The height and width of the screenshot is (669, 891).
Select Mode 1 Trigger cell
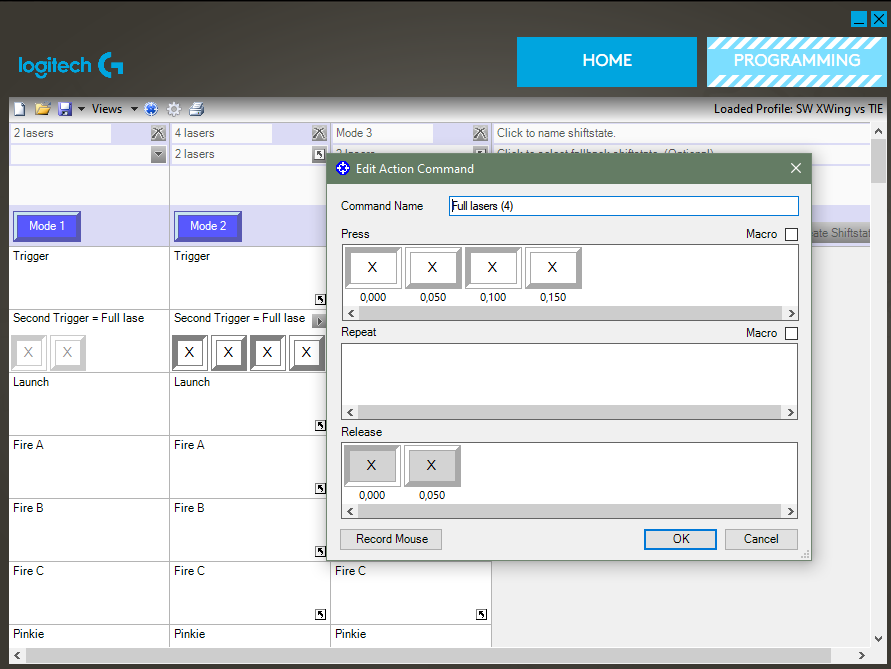click(89, 278)
